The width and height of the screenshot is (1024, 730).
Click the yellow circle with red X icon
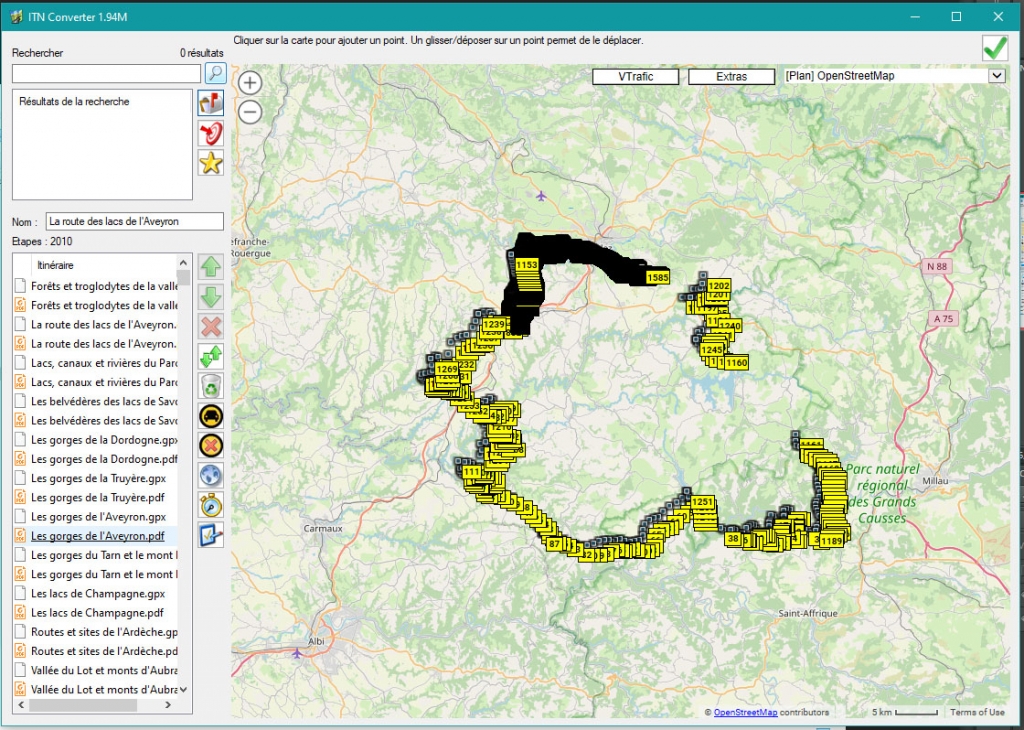(x=211, y=446)
